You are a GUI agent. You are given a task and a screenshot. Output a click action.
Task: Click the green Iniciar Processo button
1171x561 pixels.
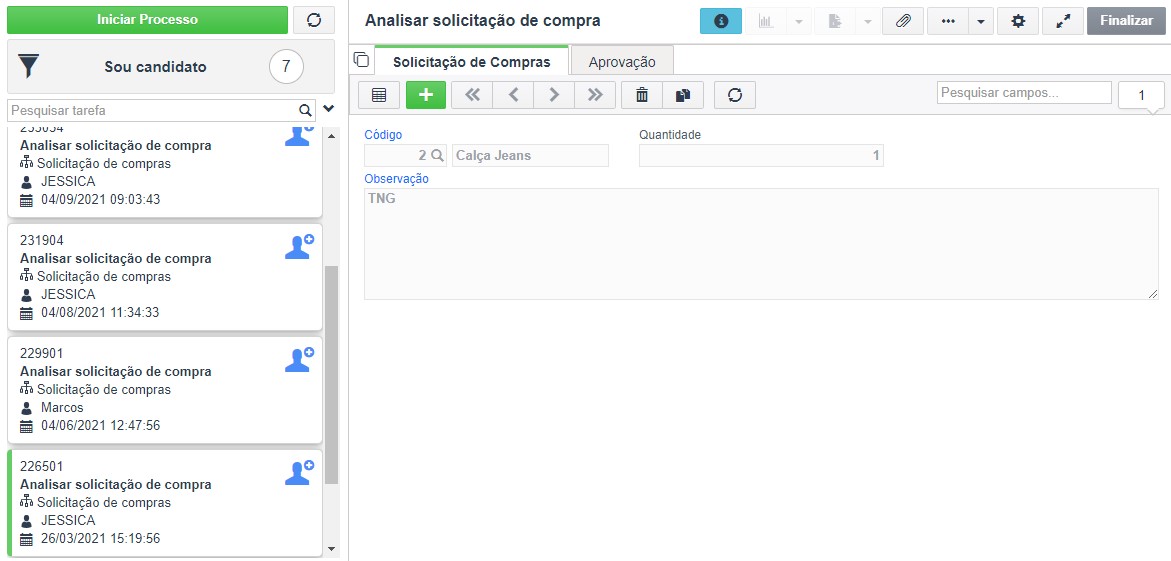147,20
